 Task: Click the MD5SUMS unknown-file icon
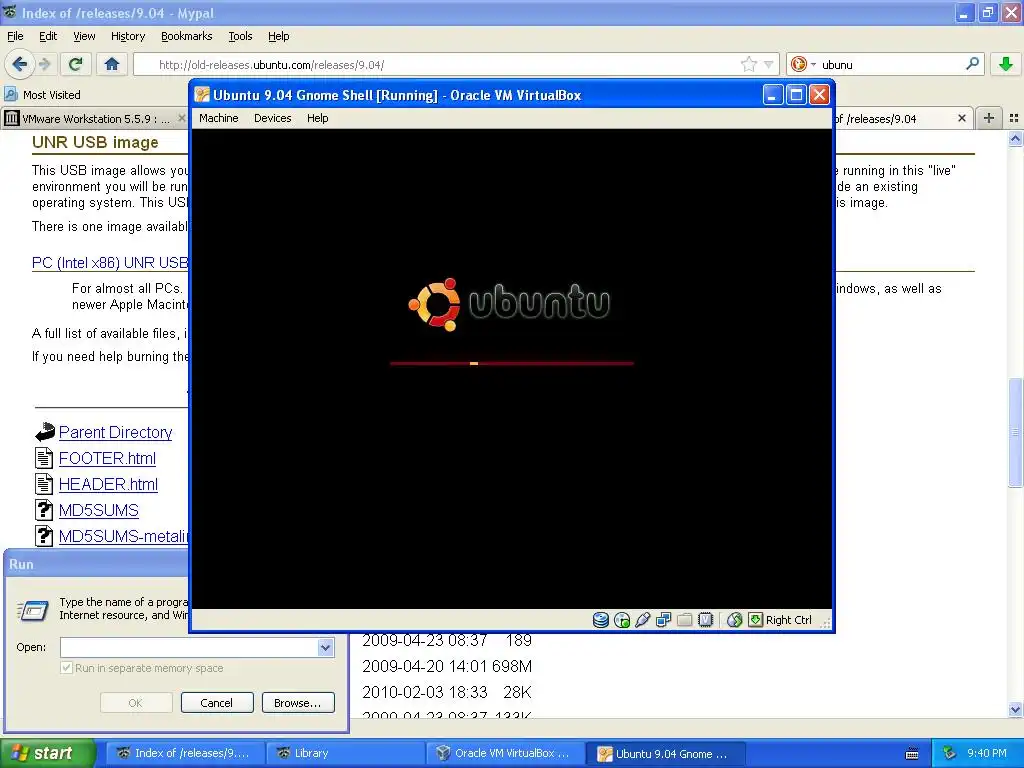[x=44, y=510]
